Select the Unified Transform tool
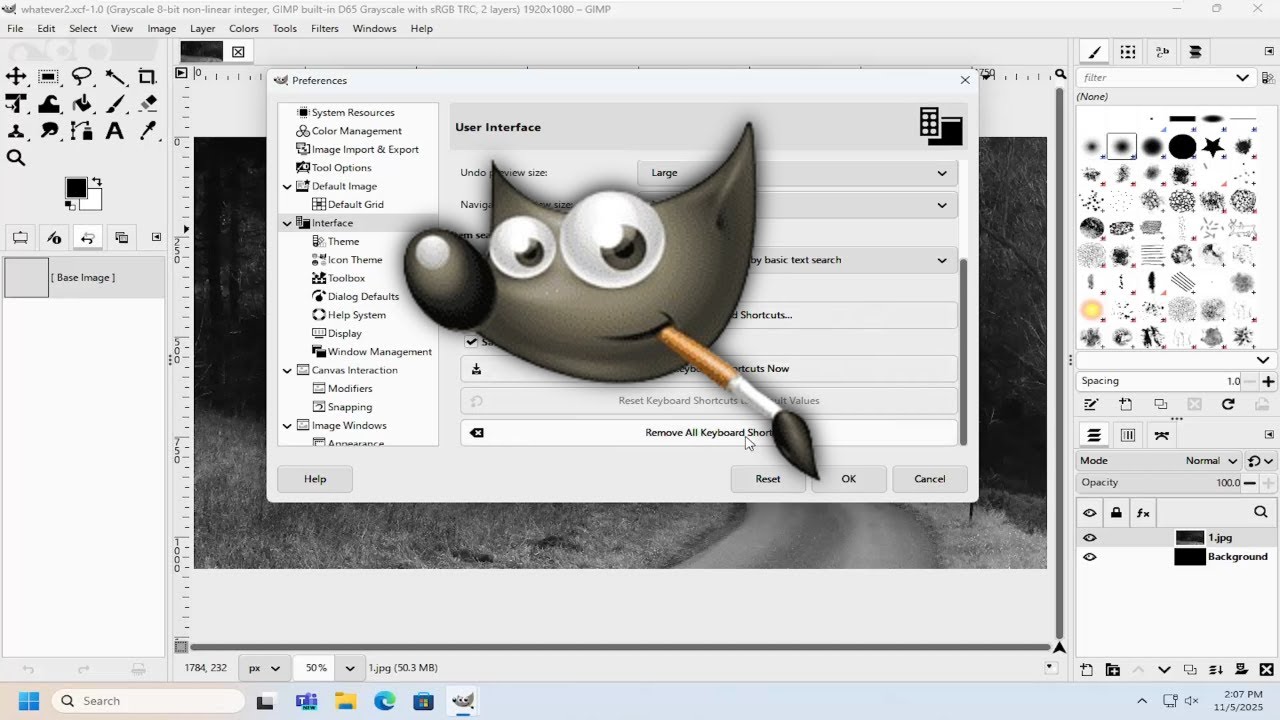The height and width of the screenshot is (720, 1280). (16, 103)
